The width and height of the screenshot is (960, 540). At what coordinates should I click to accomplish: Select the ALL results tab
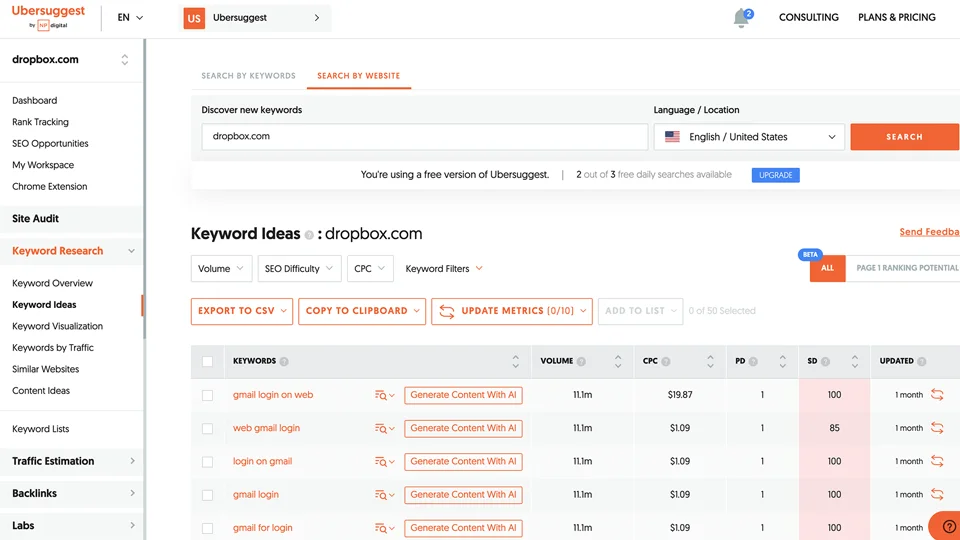(827, 268)
